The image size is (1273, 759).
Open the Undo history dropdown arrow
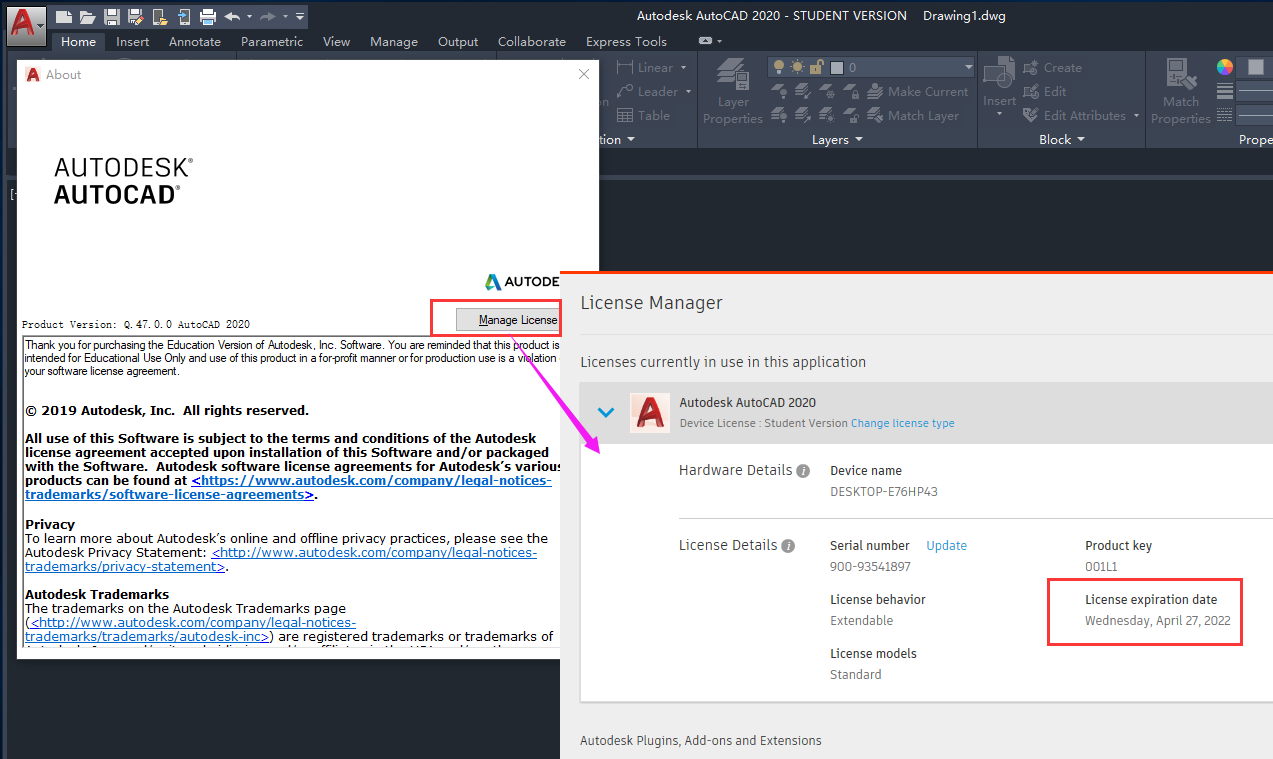click(247, 16)
